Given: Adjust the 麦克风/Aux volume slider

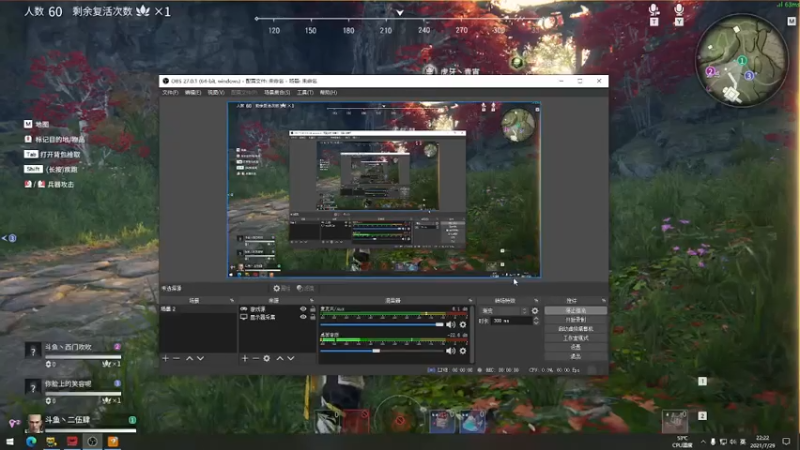Looking at the screenshot, I should coord(382,324).
